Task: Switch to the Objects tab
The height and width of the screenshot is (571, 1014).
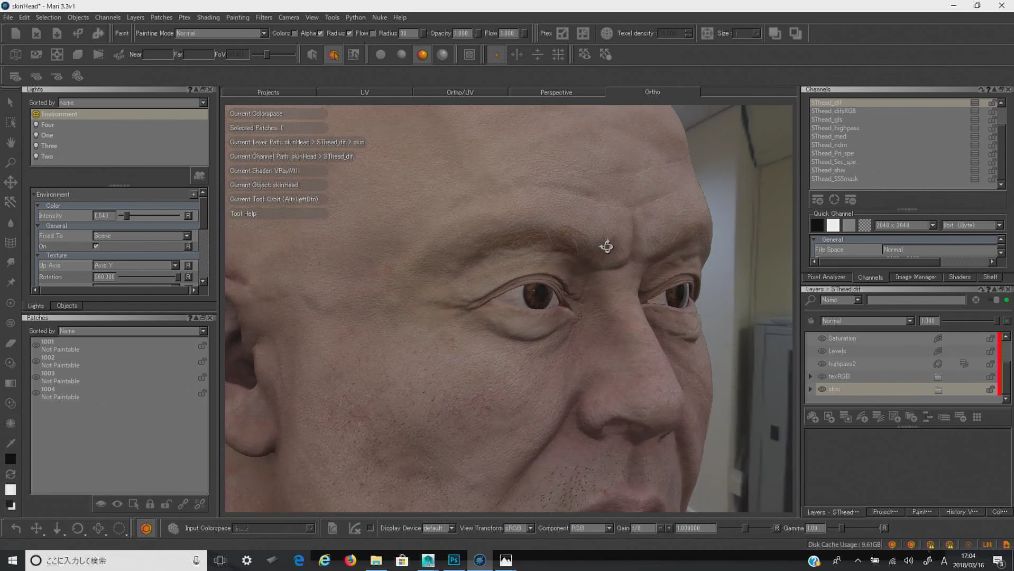Action: coord(67,306)
